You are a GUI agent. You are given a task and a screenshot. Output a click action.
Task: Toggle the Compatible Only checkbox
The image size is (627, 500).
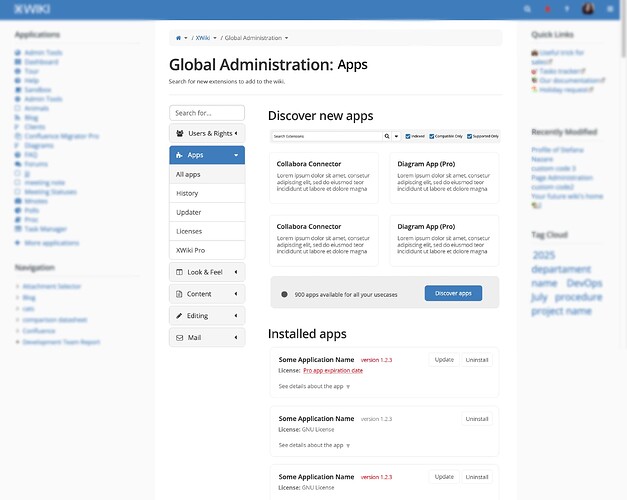431,136
